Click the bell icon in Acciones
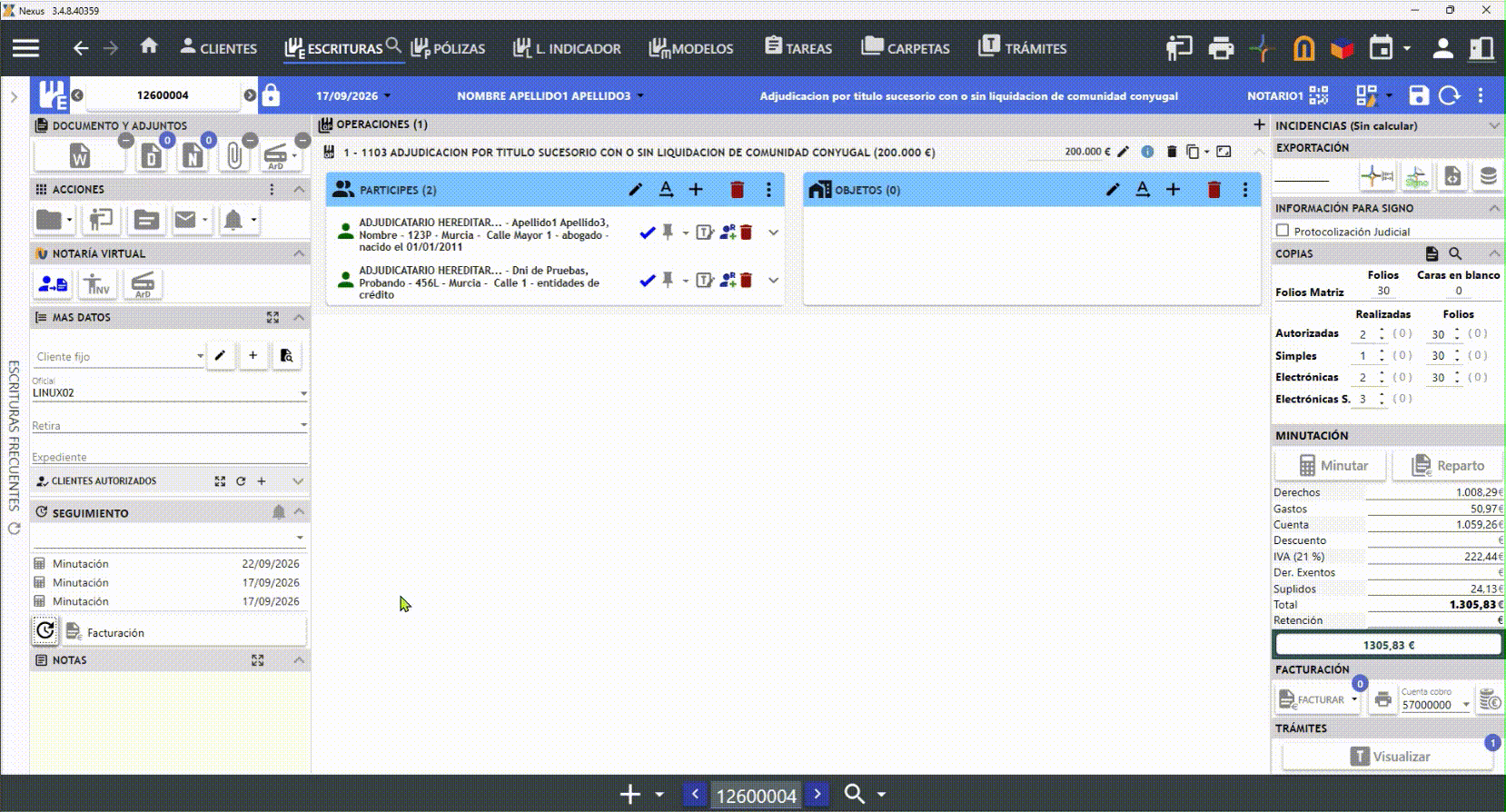 click(x=233, y=220)
